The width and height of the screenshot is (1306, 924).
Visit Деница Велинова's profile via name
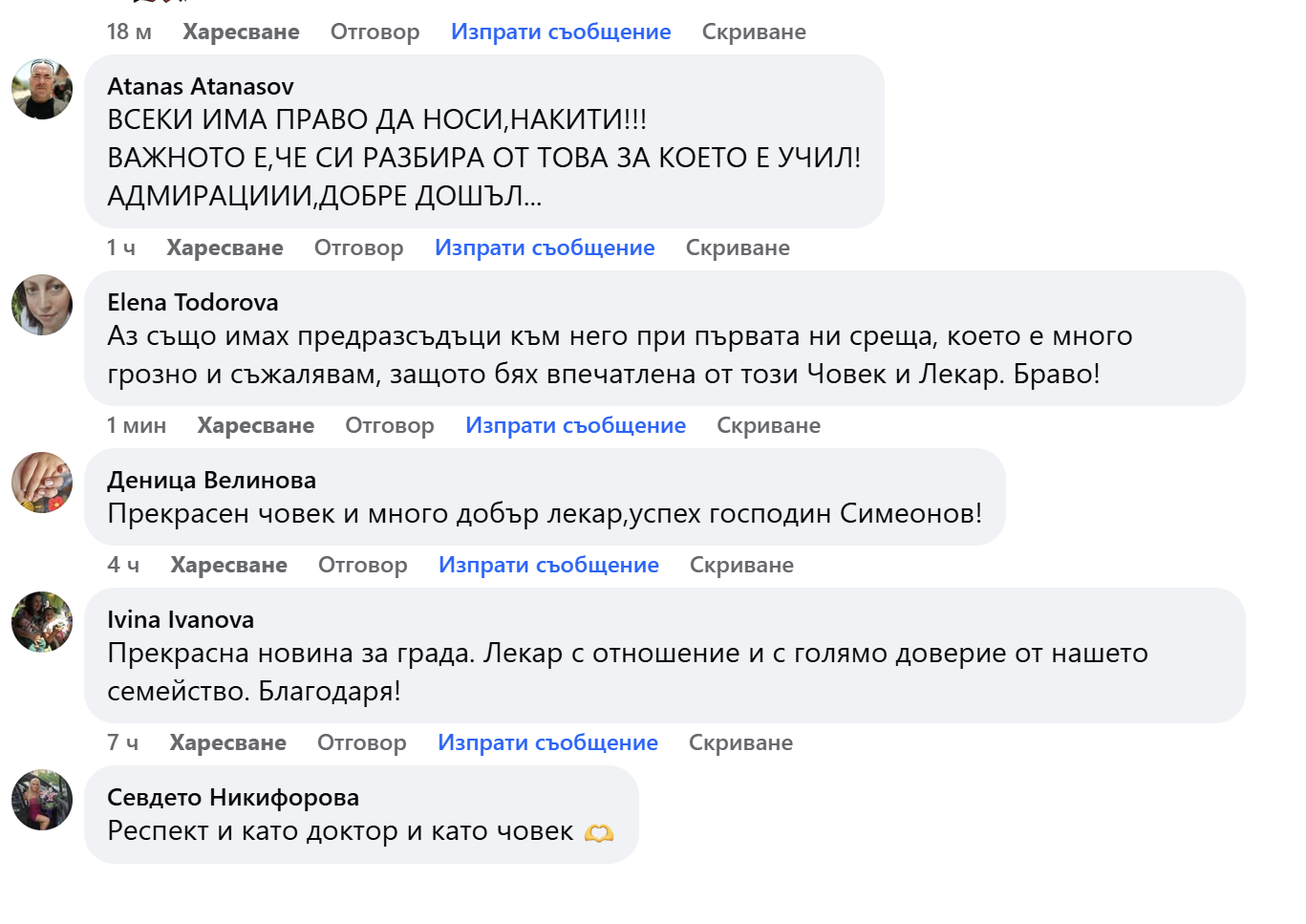coord(211,480)
